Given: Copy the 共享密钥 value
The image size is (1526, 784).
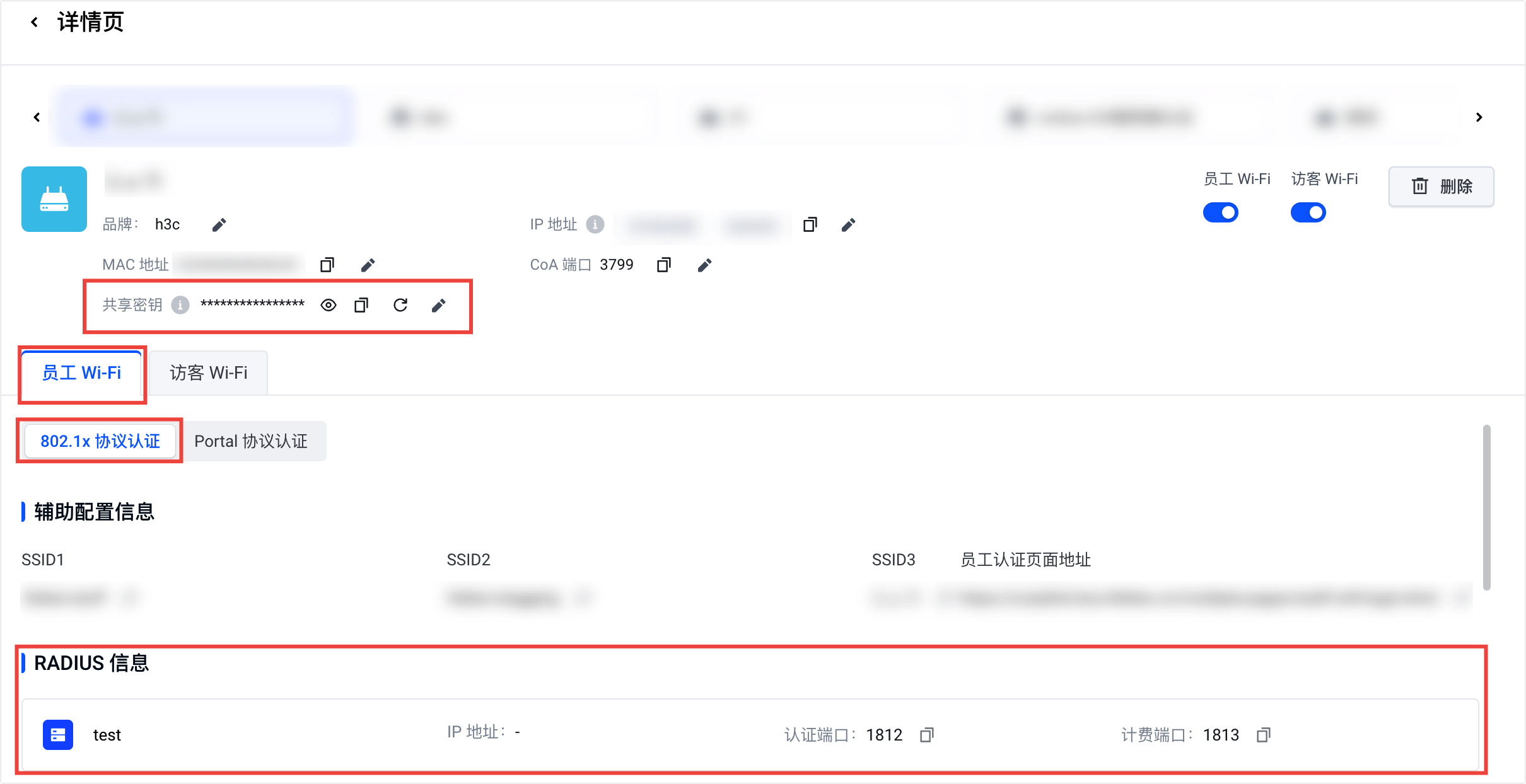Looking at the screenshot, I should tap(361, 306).
